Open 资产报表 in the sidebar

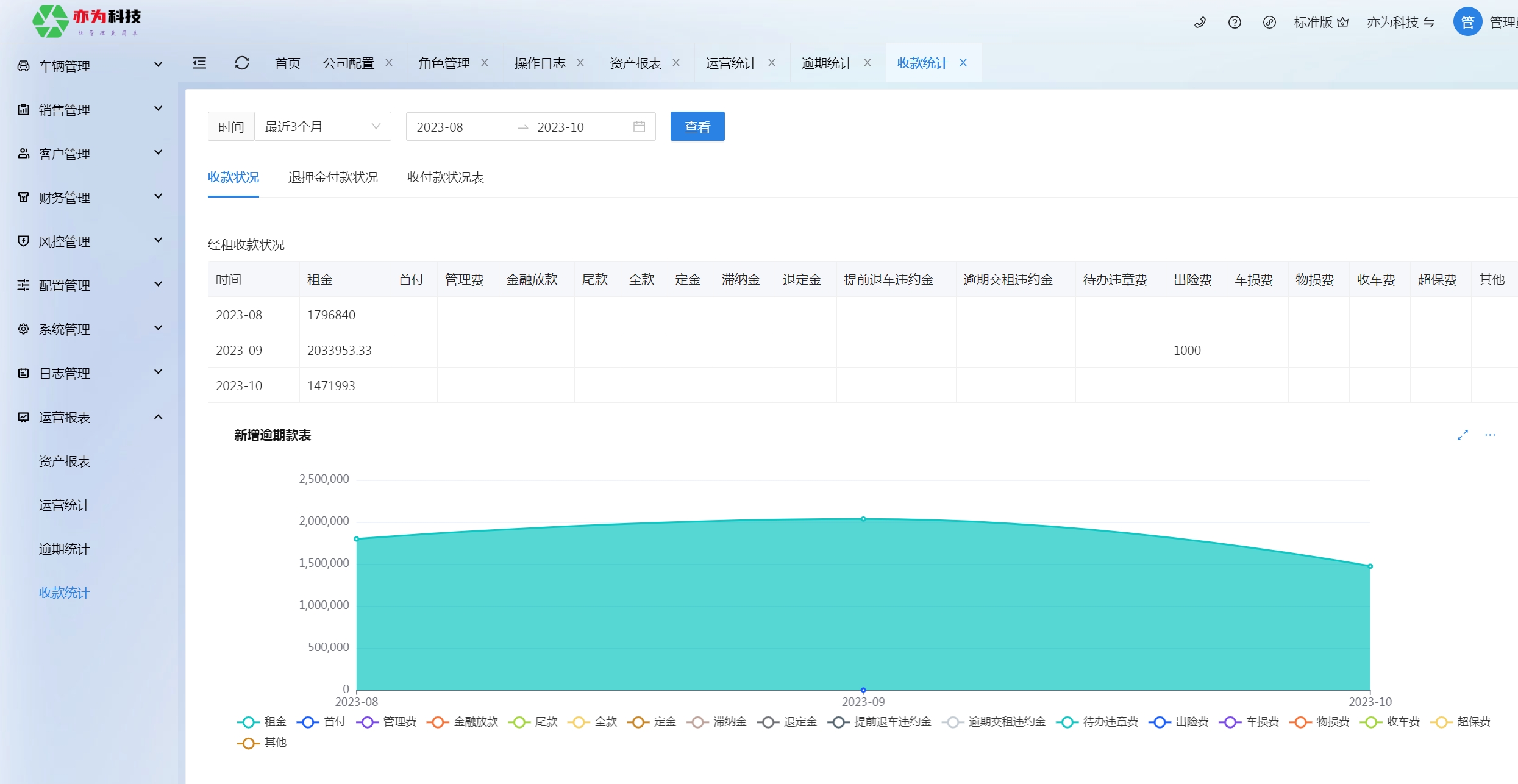point(65,461)
